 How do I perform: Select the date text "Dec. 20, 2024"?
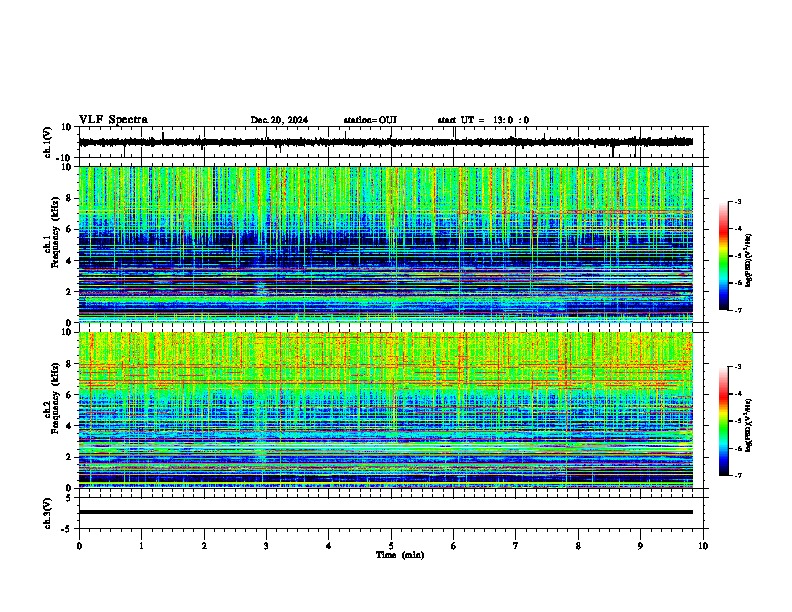[279, 120]
